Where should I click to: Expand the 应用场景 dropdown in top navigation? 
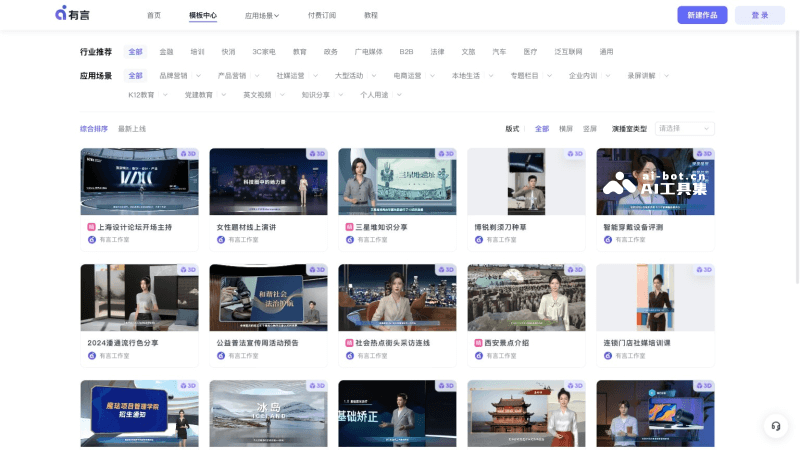click(x=262, y=16)
